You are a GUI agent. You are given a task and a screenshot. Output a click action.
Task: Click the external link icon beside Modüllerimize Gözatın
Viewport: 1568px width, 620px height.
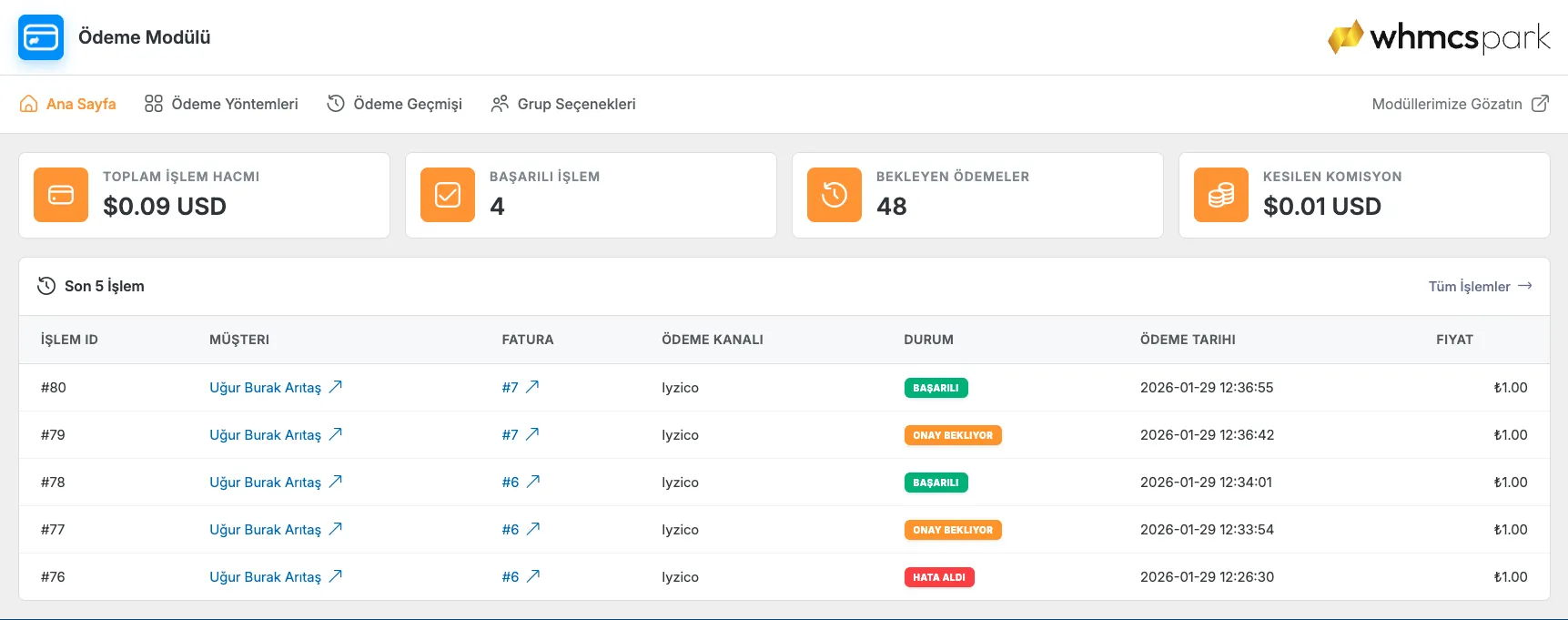pyautogui.click(x=1540, y=104)
